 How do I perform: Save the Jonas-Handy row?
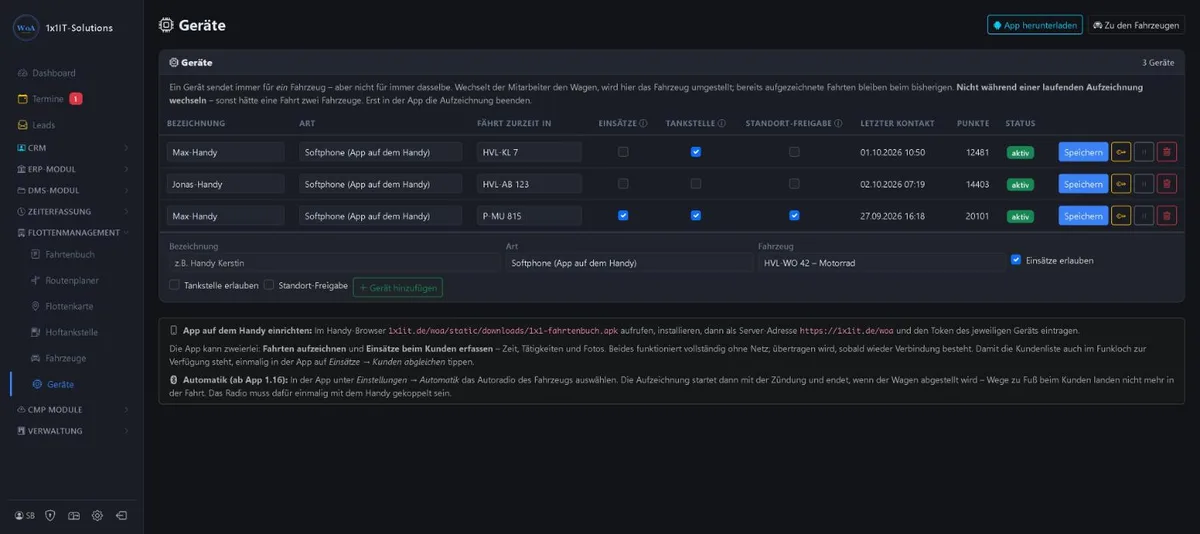point(1083,184)
